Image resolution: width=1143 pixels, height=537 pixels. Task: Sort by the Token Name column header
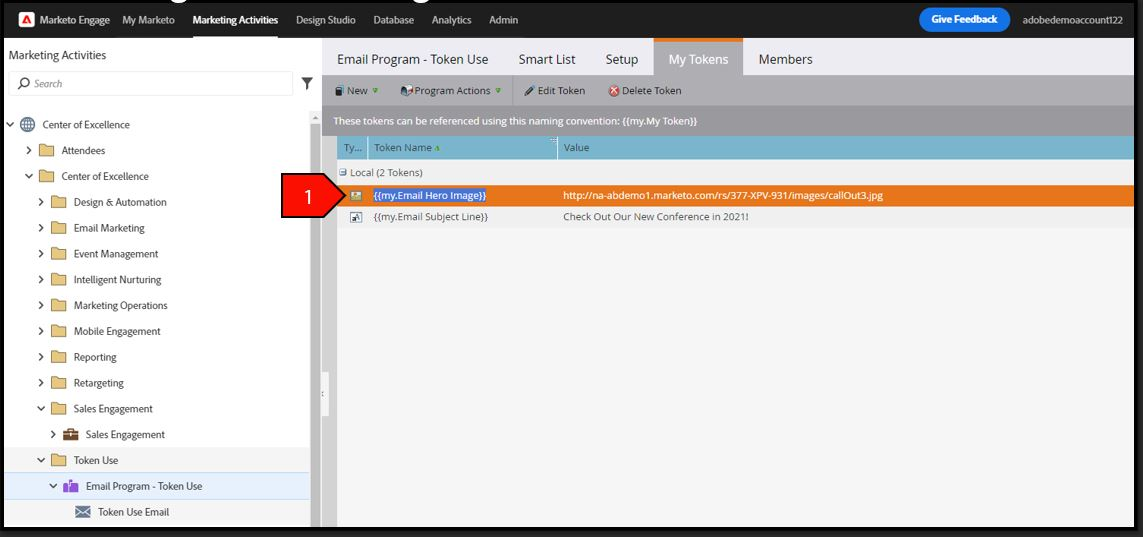coord(463,147)
